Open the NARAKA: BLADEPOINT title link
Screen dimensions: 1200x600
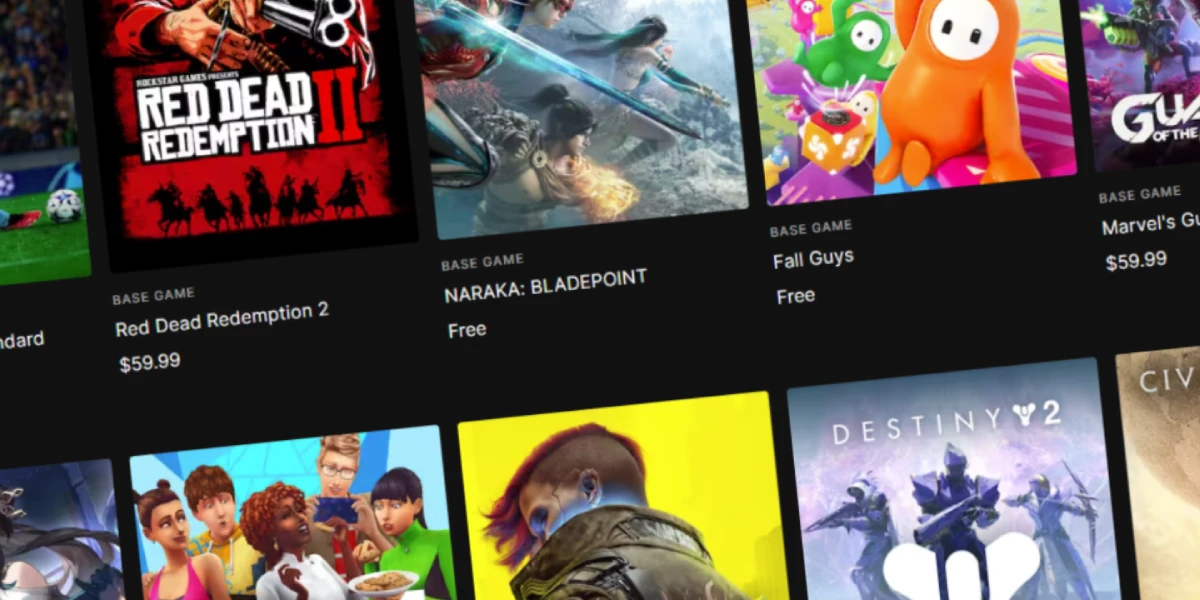546,286
